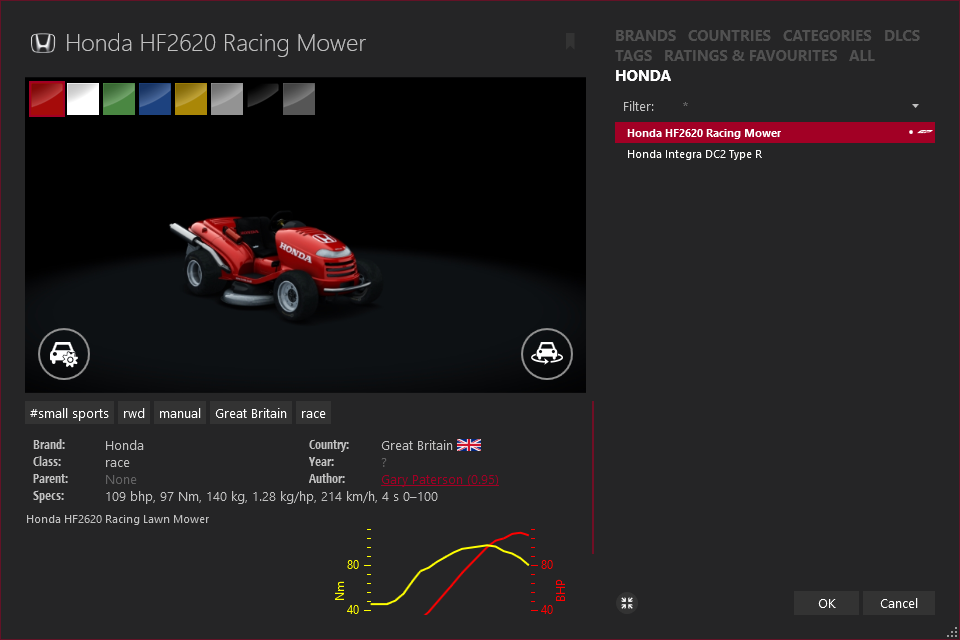Screen dimensions: 960x640
Task: Click the Class value race
Action: click(x=117, y=462)
